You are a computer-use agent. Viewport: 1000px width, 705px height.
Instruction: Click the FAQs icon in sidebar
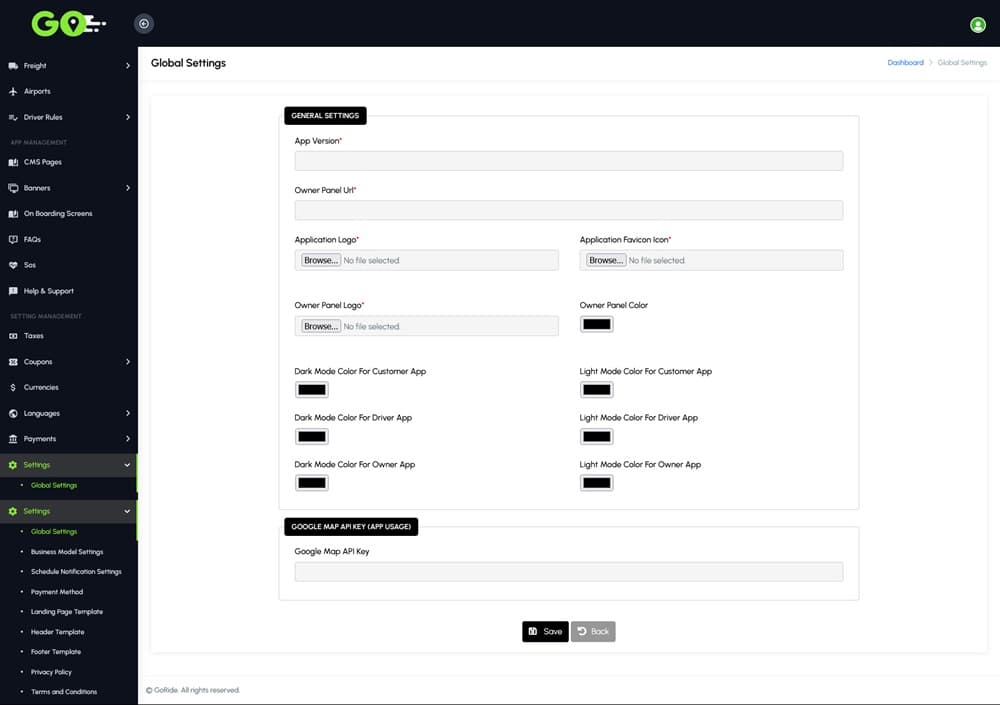pyautogui.click(x=13, y=240)
